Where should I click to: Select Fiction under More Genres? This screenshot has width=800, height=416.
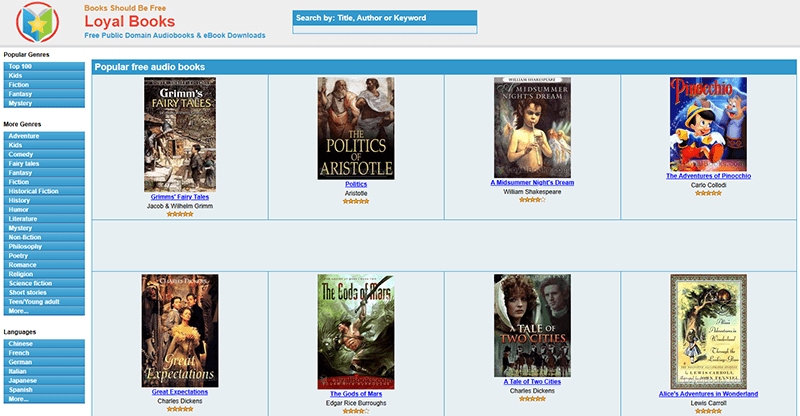(44, 182)
